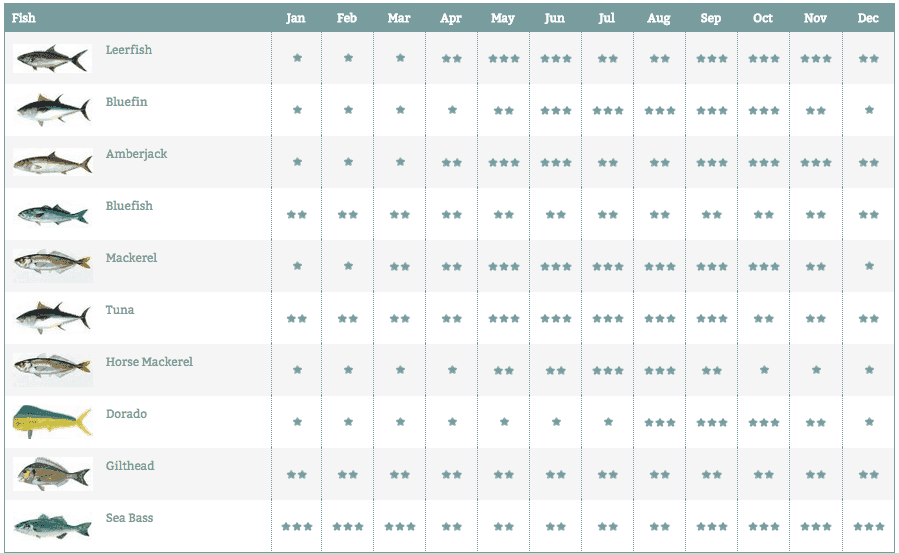Open the Horse Mackerel link
This screenshot has width=899, height=555.
(149, 362)
